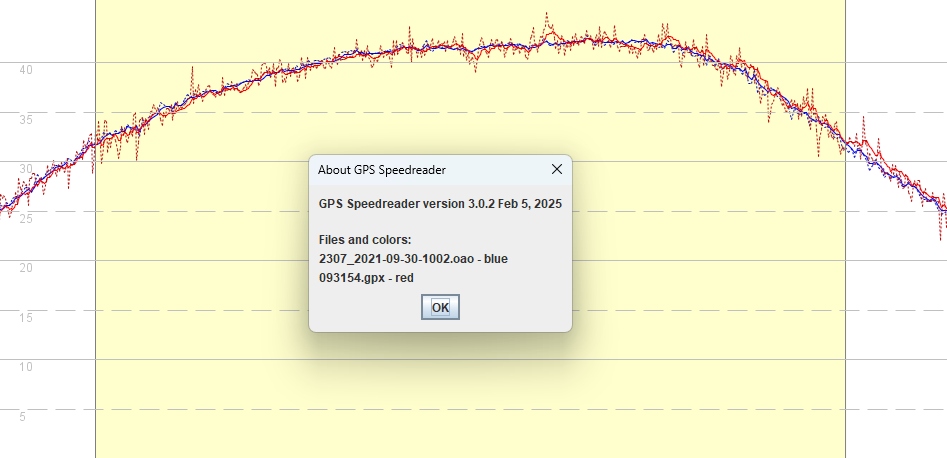Click the 20 label on the speed axis
The height and width of the screenshot is (458, 947).
click(x=27, y=267)
